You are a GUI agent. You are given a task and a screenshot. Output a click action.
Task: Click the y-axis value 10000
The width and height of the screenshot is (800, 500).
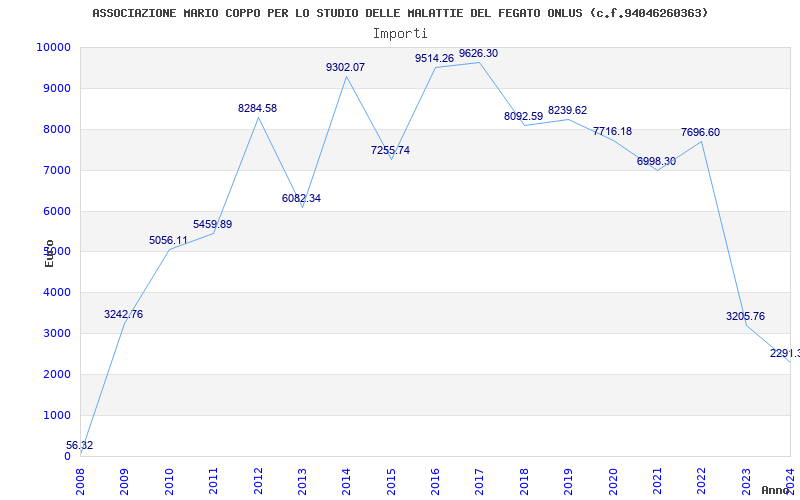(x=53, y=47)
